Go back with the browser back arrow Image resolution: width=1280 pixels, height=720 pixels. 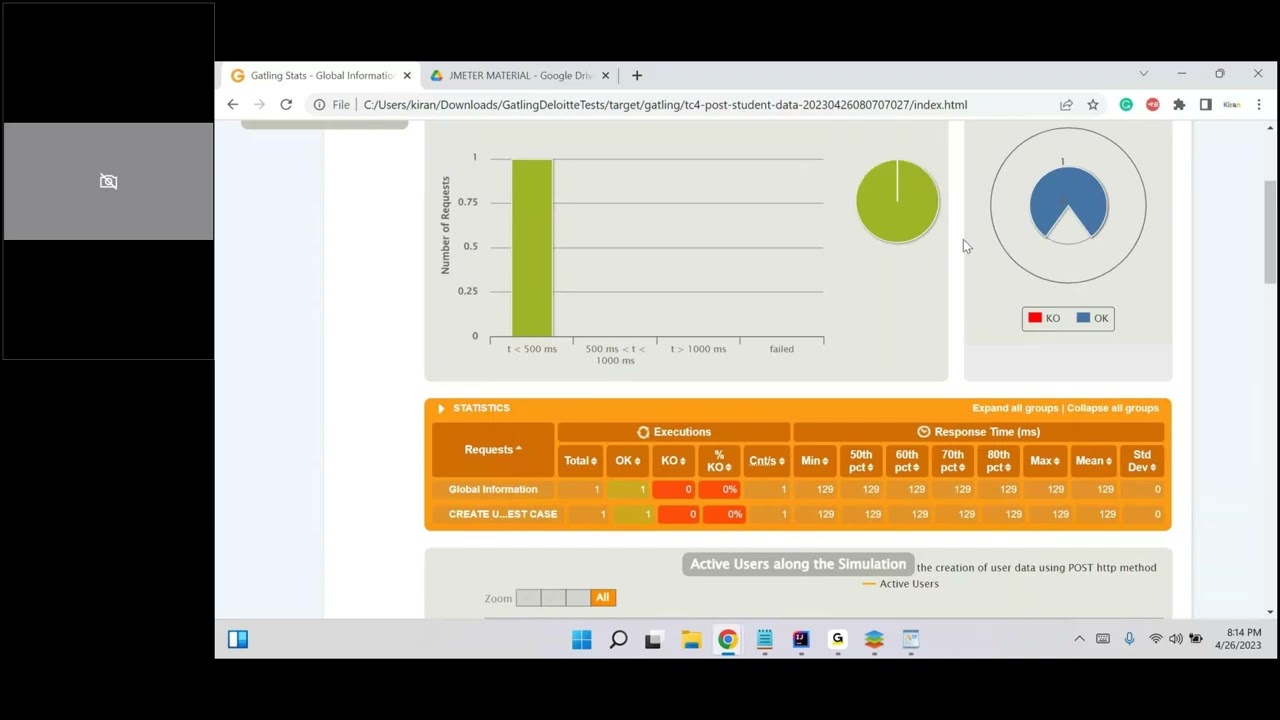(x=233, y=104)
